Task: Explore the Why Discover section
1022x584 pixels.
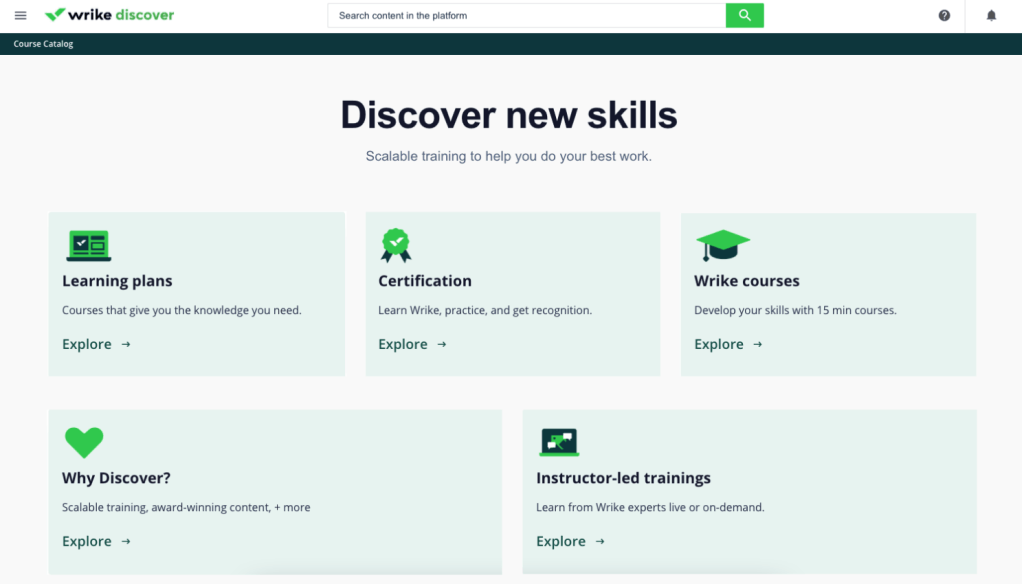Action: (x=88, y=541)
